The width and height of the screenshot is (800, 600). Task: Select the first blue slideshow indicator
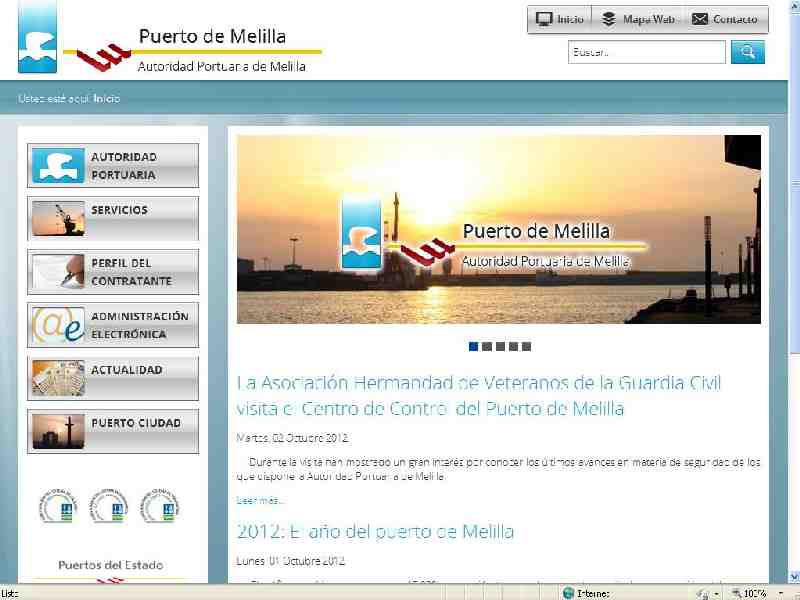pyautogui.click(x=473, y=346)
